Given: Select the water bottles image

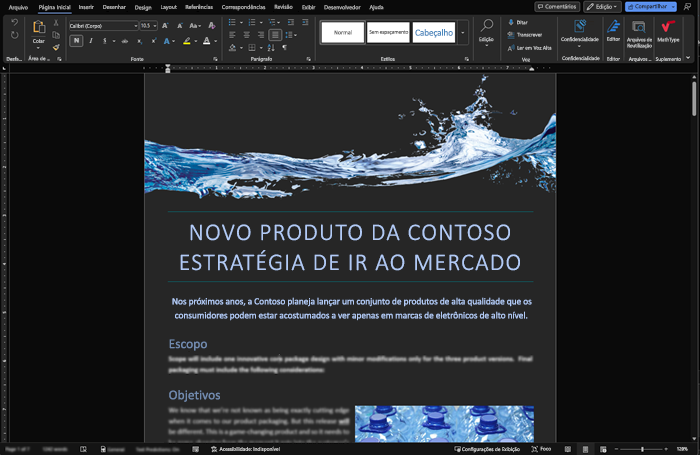Looking at the screenshot, I should pyautogui.click(x=444, y=424).
